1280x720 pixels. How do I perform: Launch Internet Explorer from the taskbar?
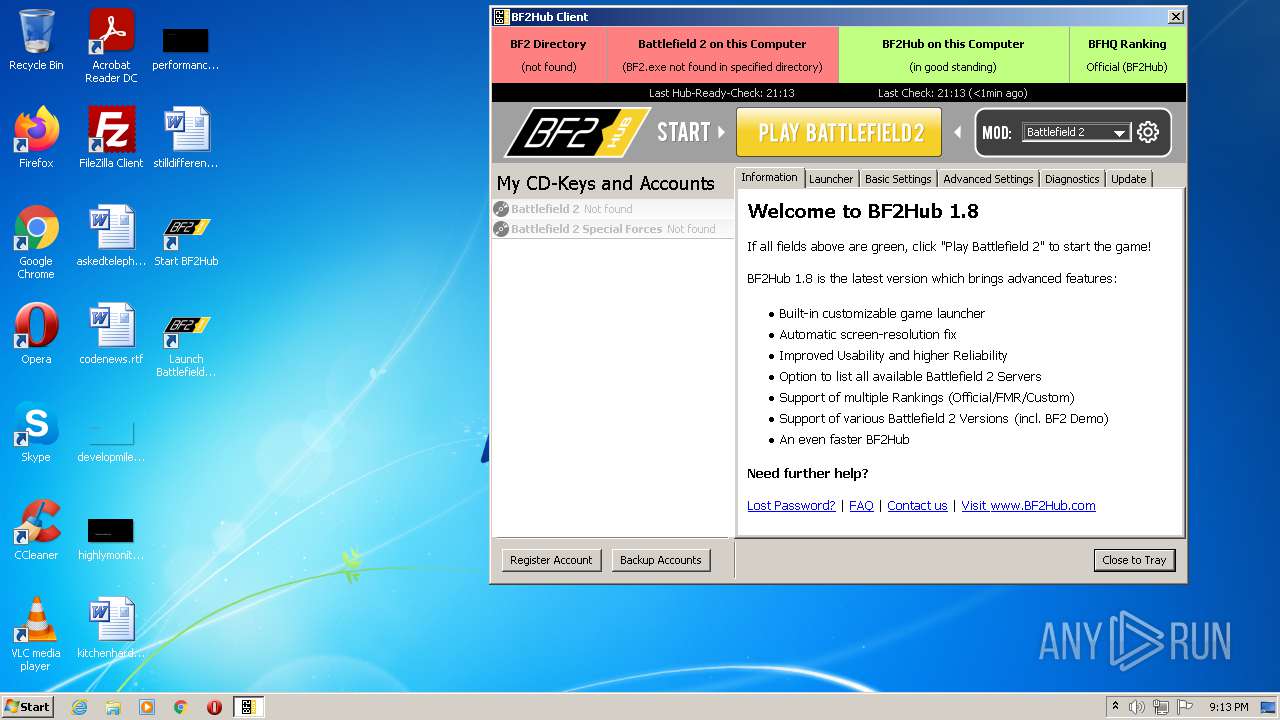[x=79, y=707]
